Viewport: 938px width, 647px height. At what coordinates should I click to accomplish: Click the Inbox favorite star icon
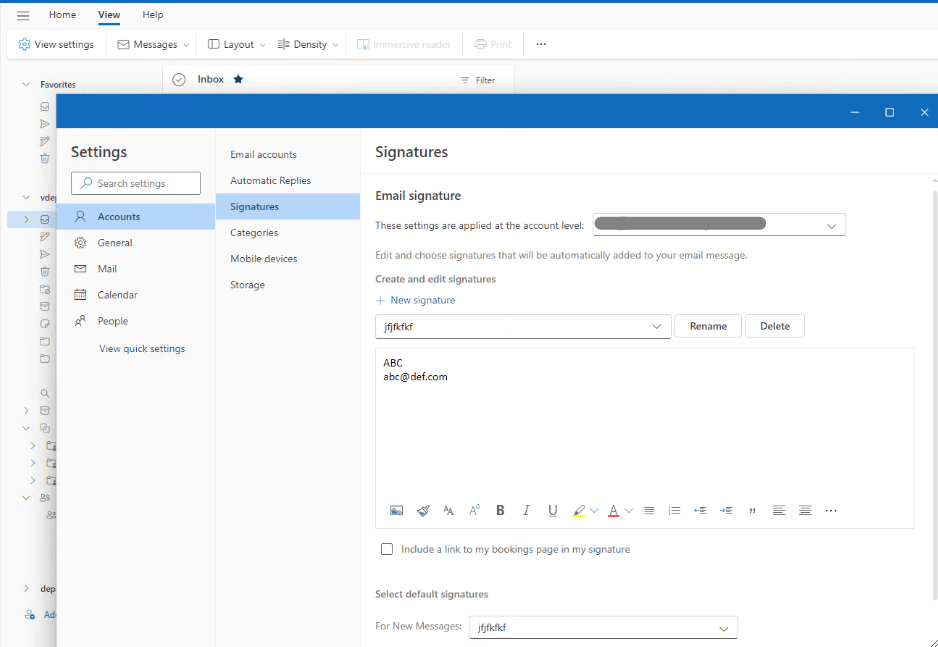click(x=238, y=79)
